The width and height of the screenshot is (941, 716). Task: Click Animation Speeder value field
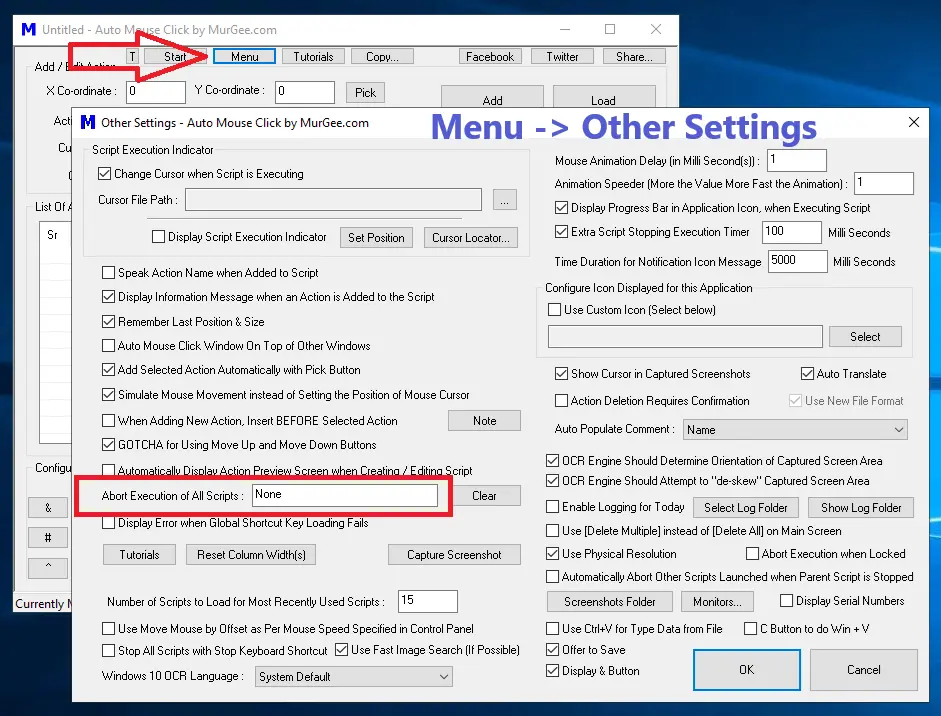[883, 184]
